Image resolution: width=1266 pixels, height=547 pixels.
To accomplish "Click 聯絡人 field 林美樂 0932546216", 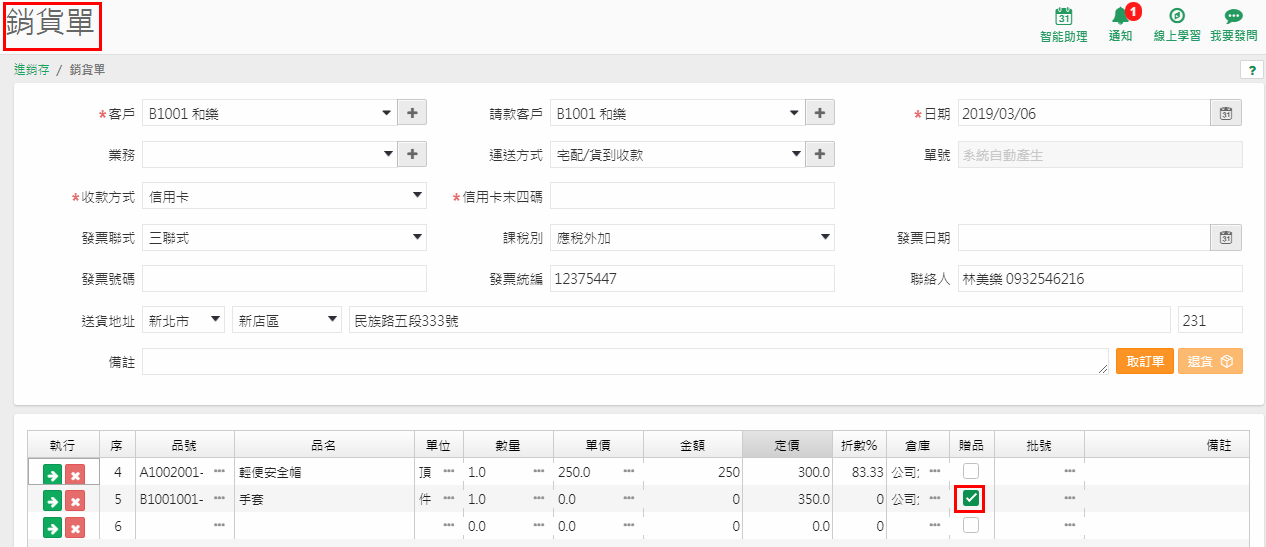I will 1100,278.
